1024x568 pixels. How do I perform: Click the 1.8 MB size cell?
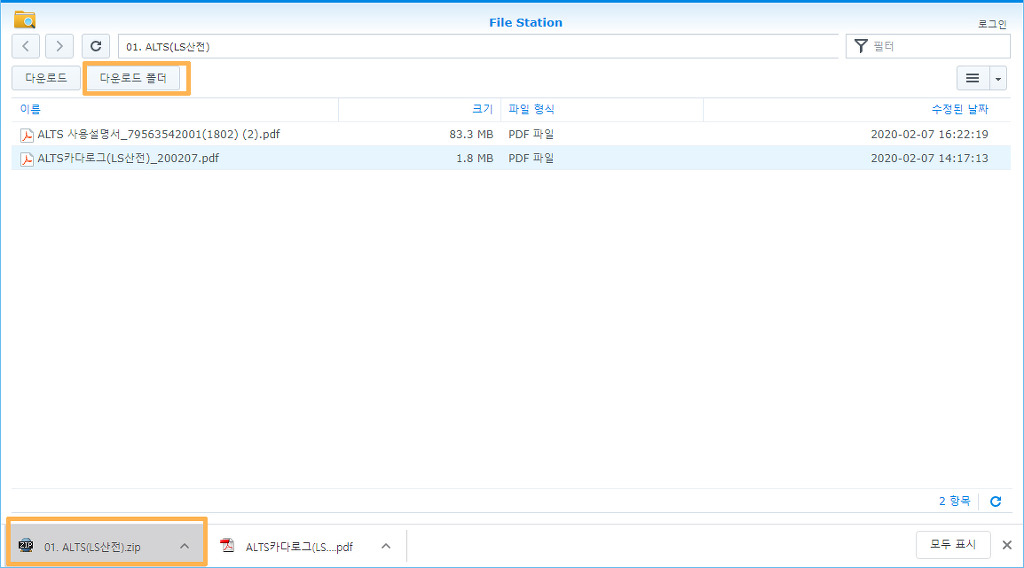pyautogui.click(x=474, y=158)
